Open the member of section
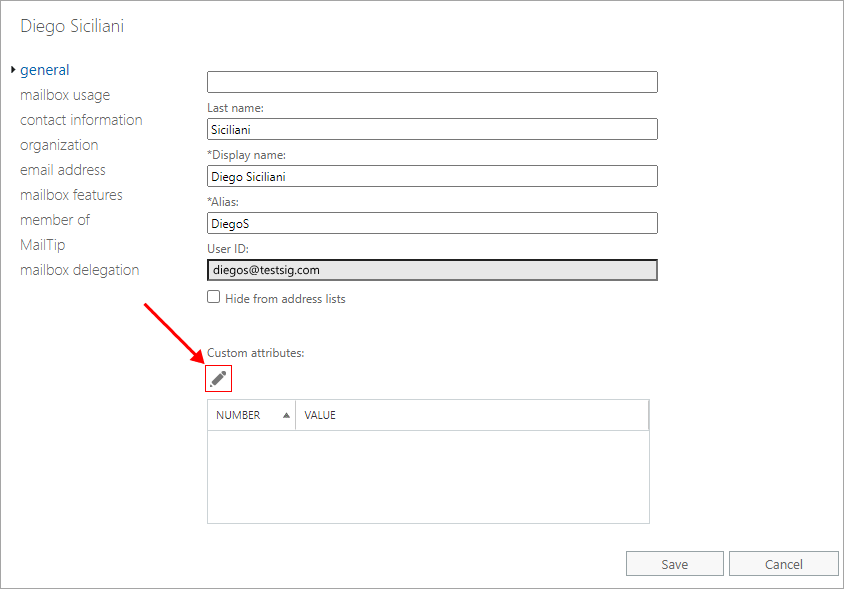Image resolution: width=844 pixels, height=589 pixels. click(55, 220)
